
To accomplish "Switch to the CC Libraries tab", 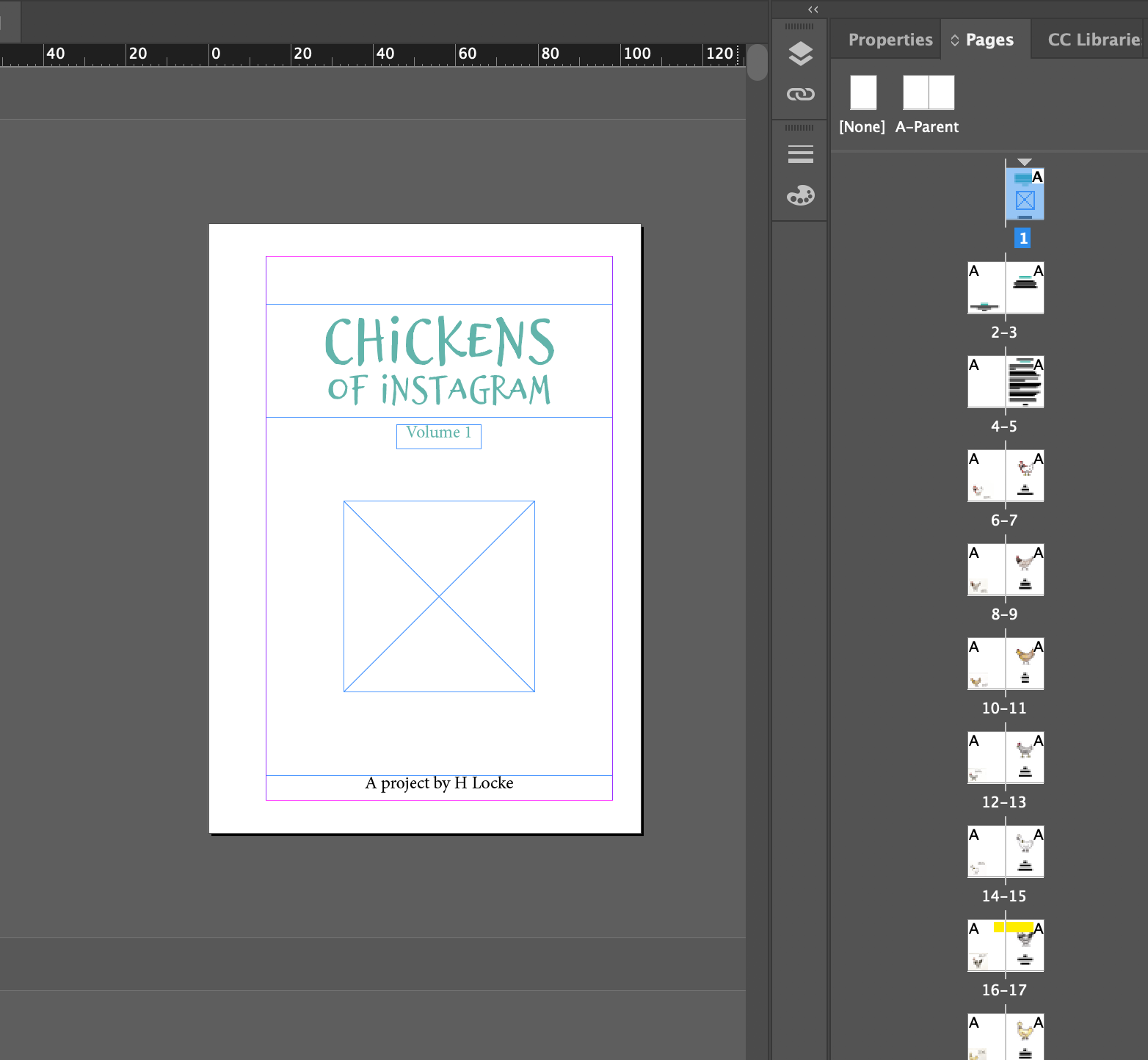I will 1094,40.
